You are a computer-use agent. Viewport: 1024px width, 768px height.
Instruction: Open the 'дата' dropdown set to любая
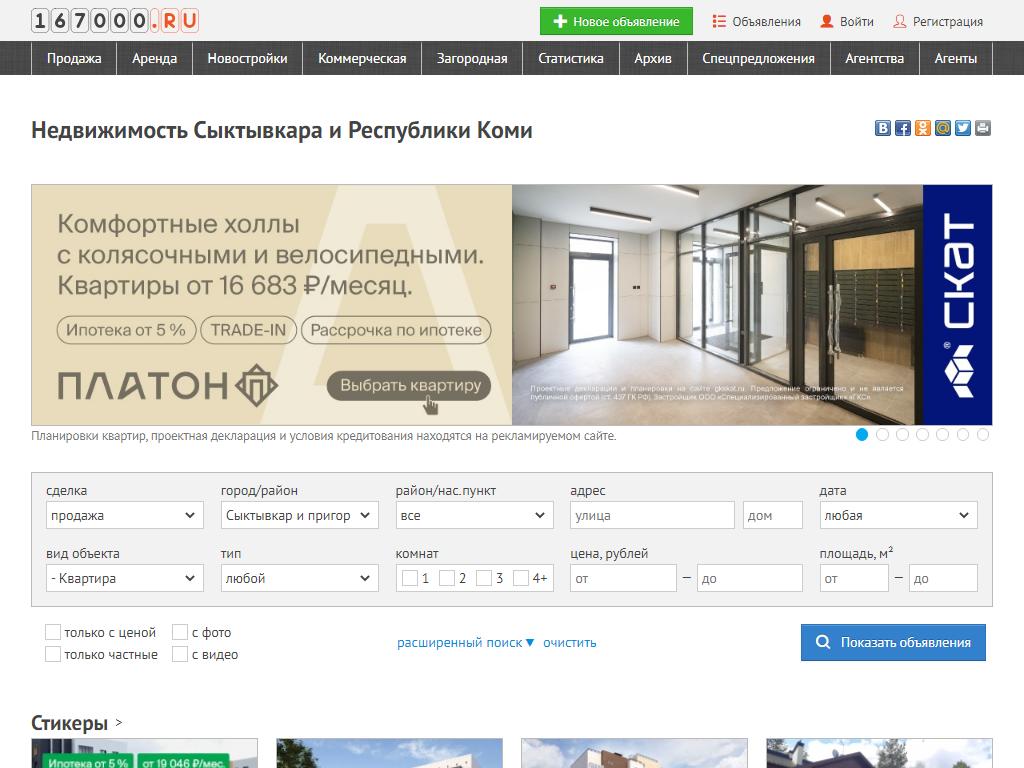click(898, 516)
